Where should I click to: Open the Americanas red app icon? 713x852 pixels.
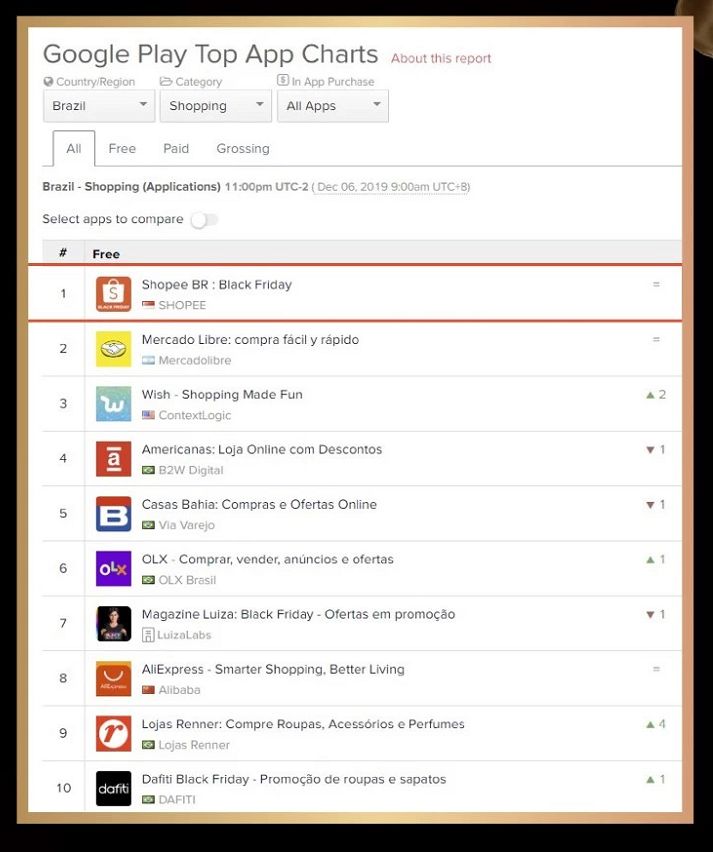(x=114, y=459)
